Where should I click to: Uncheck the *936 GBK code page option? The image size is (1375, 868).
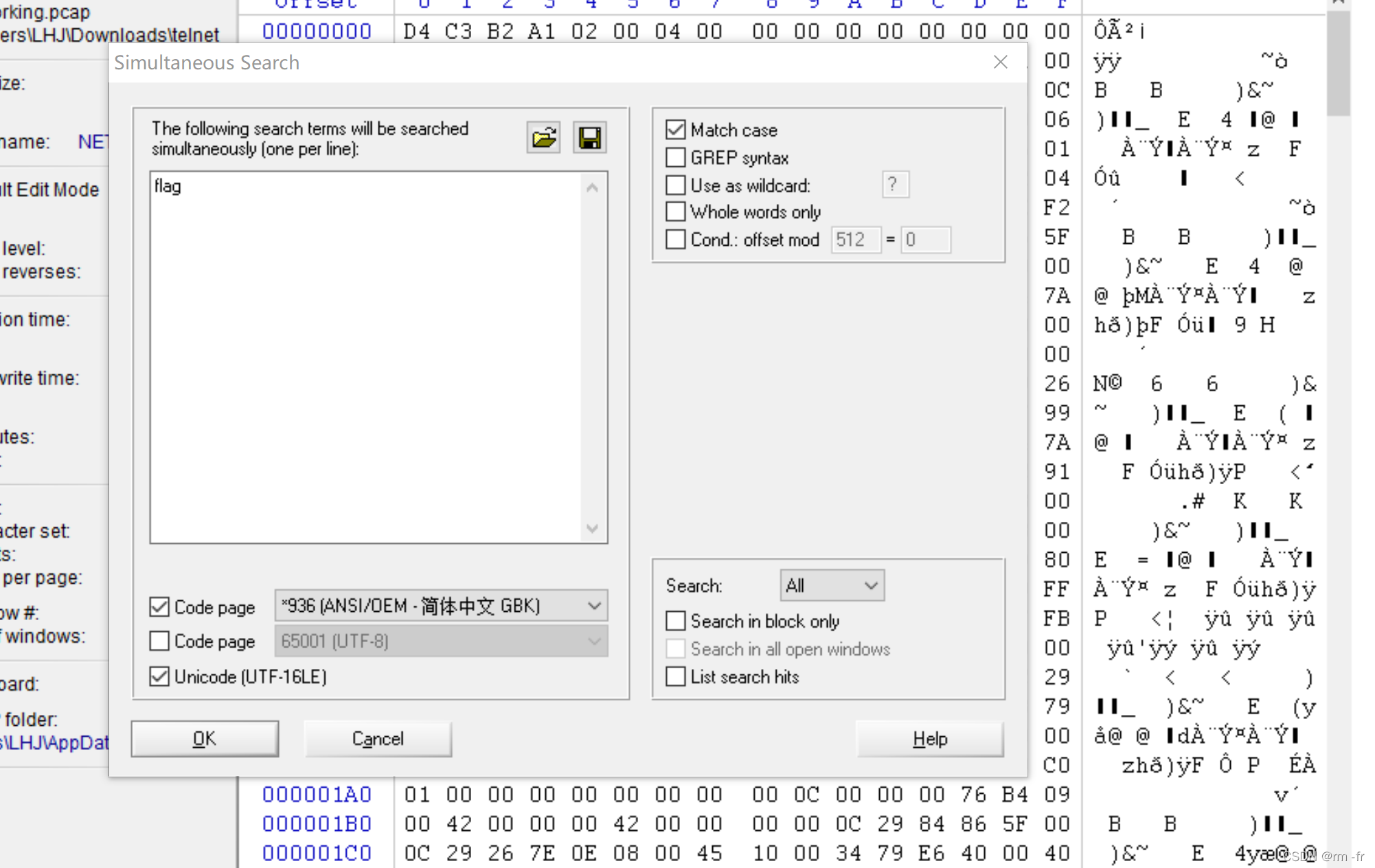(x=159, y=606)
